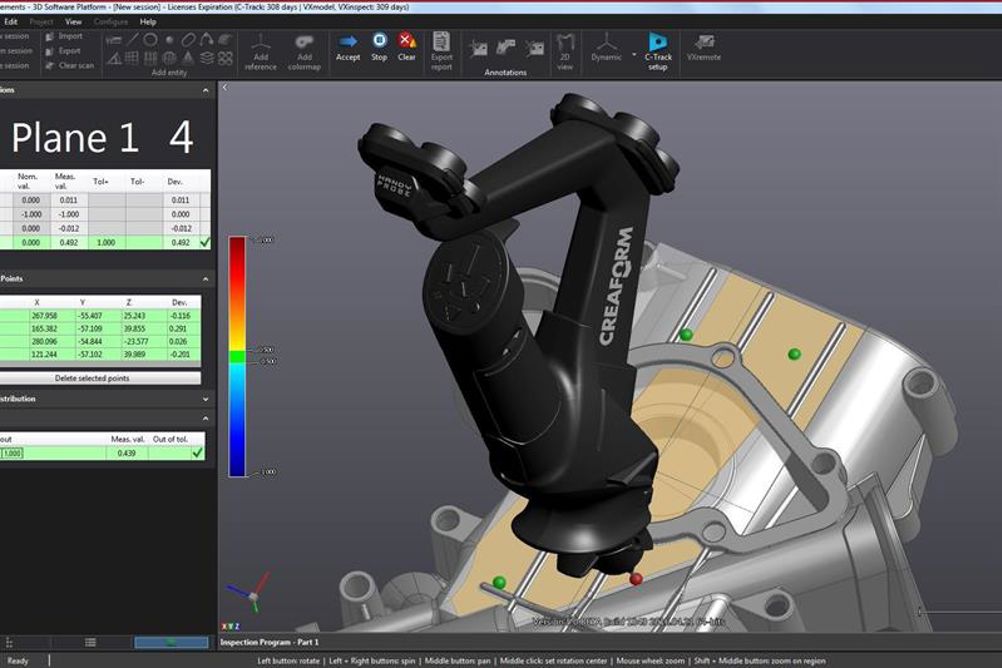This screenshot has height=668, width=1002.
Task: Collapse the Points panel
Action: coord(205,279)
